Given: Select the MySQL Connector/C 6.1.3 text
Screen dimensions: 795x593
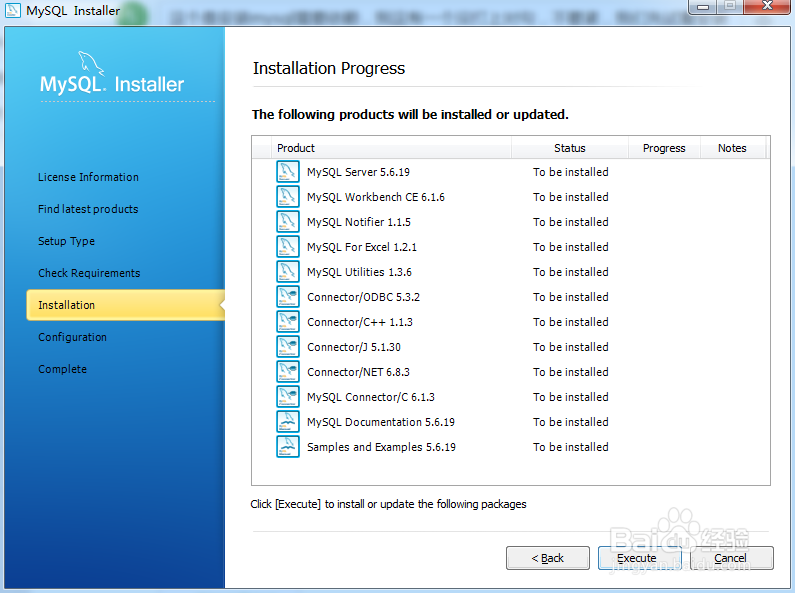Looking at the screenshot, I should point(371,397).
